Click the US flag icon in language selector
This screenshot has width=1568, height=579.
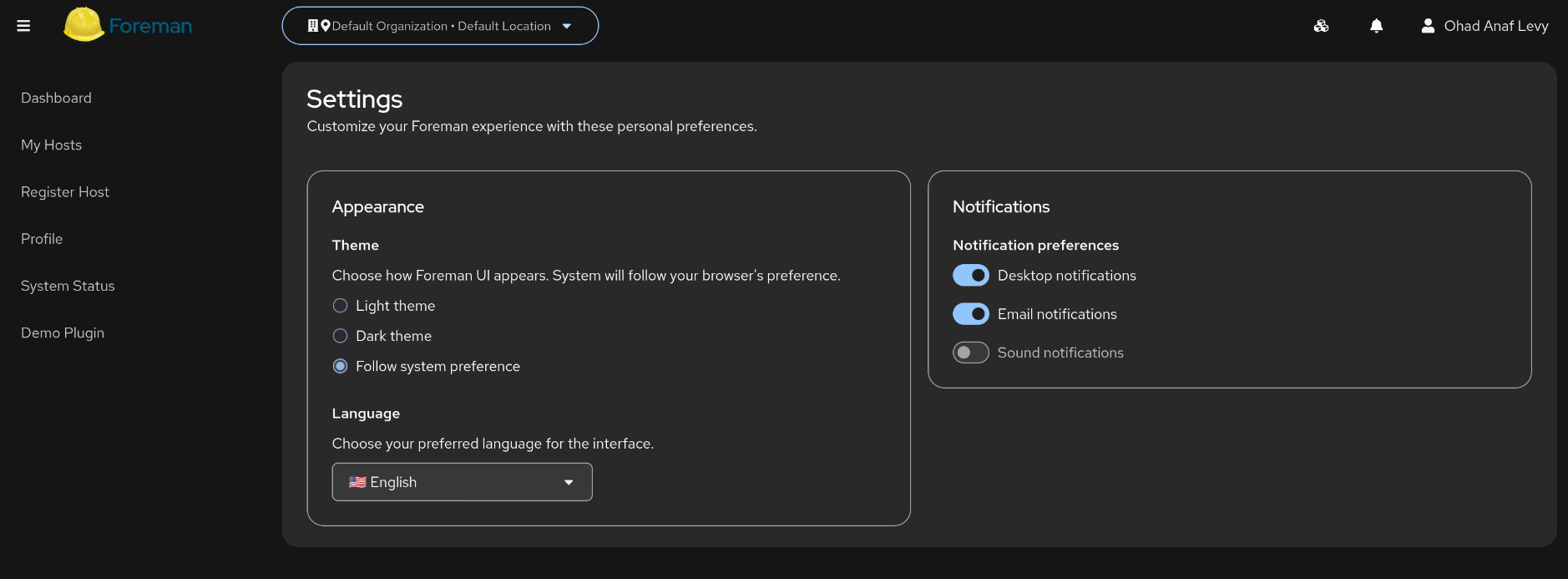(357, 482)
